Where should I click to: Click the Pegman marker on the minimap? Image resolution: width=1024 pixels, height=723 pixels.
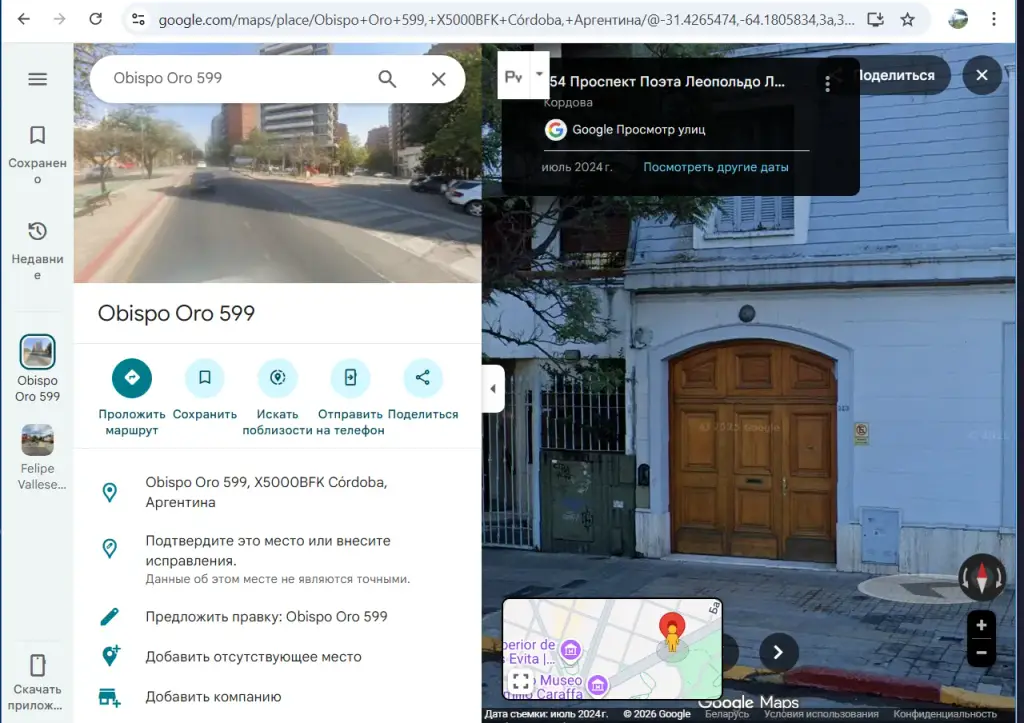click(672, 638)
